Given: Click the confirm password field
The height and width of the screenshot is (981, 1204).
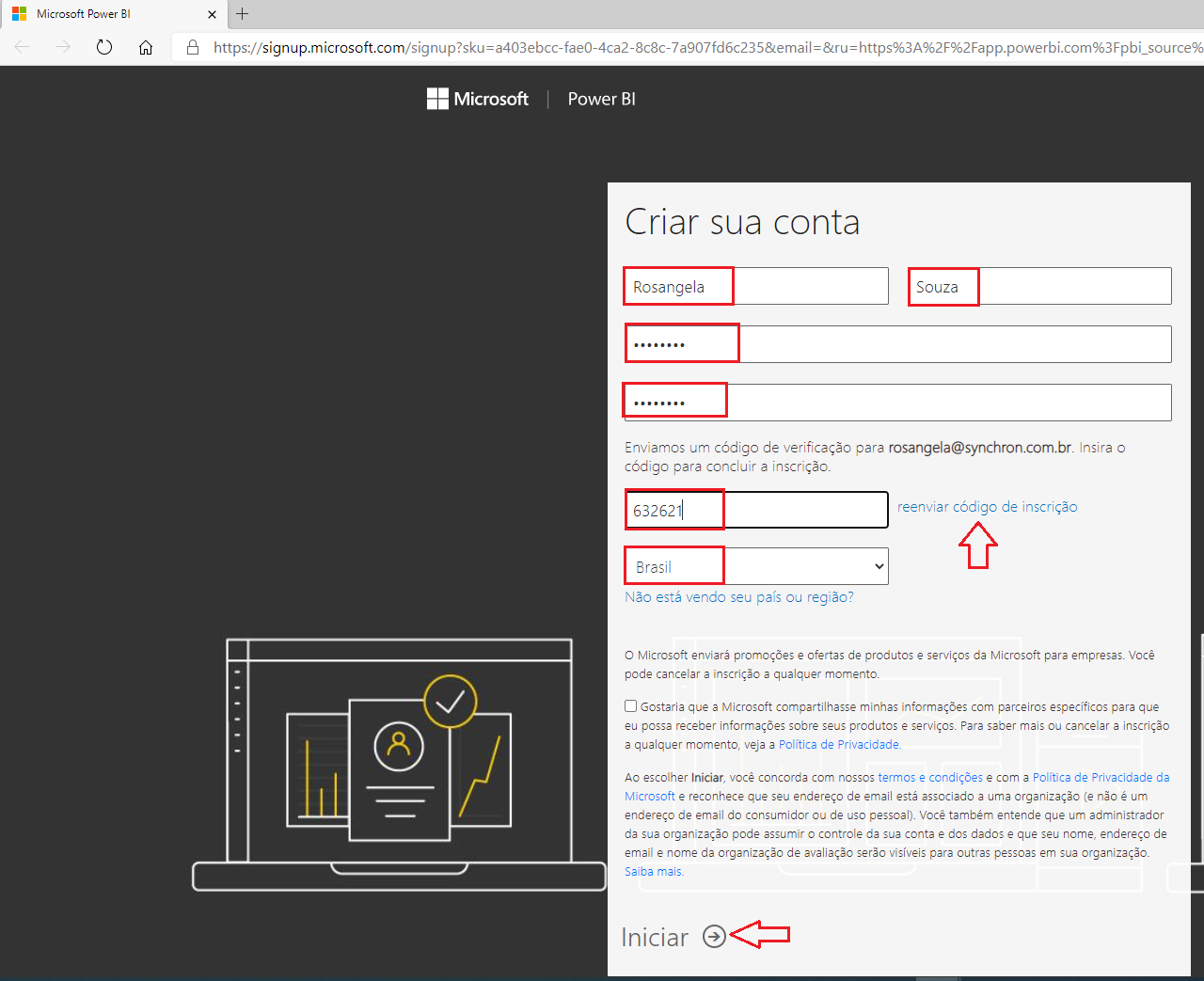Looking at the screenshot, I should (x=898, y=403).
